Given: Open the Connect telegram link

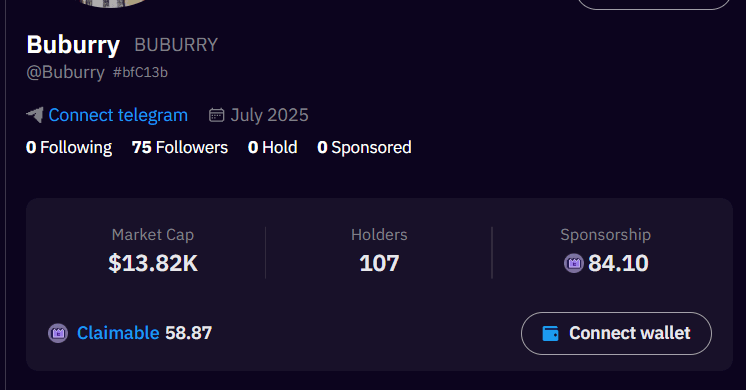Looking at the screenshot, I should (118, 115).
